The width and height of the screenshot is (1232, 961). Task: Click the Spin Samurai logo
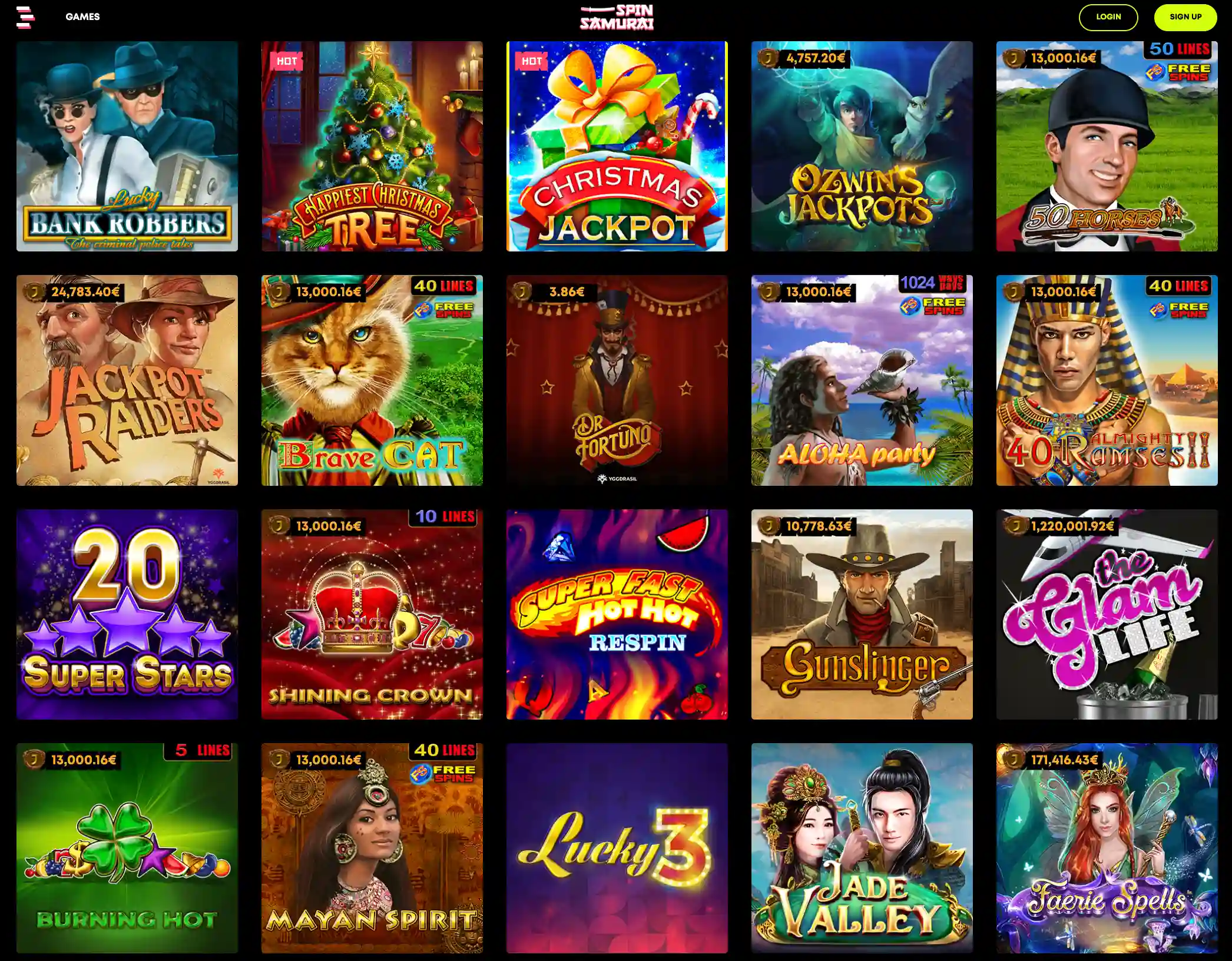click(617, 17)
